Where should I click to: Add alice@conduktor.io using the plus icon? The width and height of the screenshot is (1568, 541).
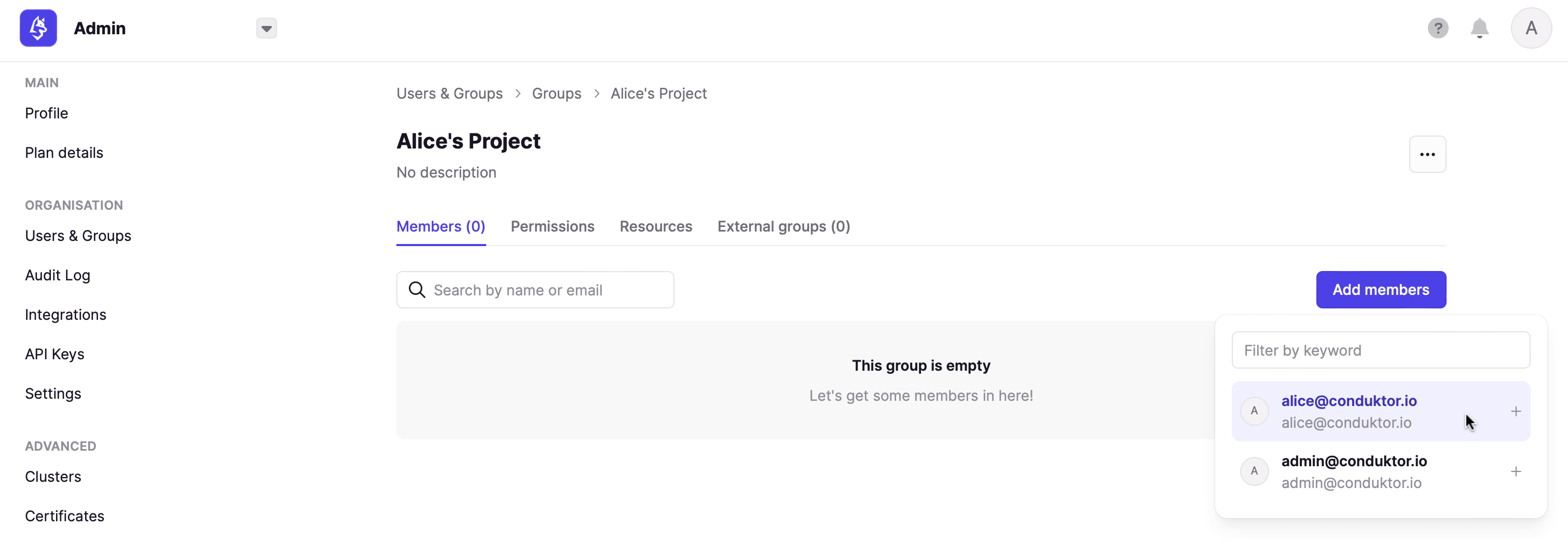point(1516,411)
